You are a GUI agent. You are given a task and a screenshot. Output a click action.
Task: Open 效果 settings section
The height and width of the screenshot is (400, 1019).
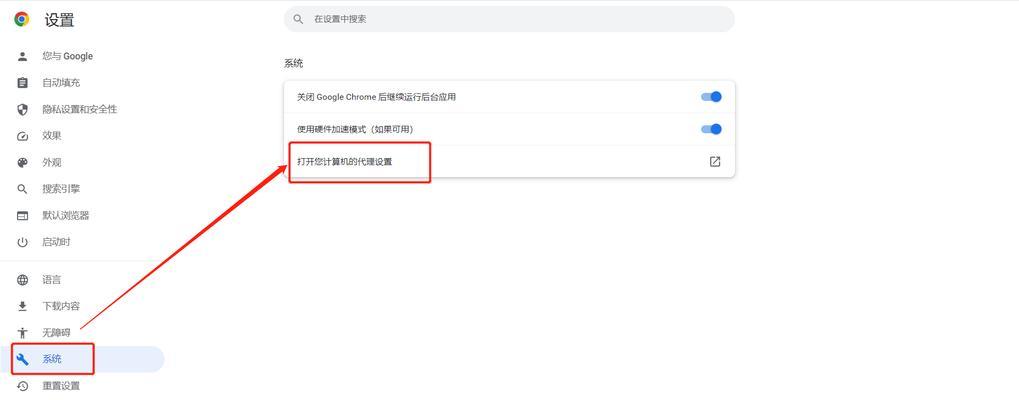[x=52, y=136]
